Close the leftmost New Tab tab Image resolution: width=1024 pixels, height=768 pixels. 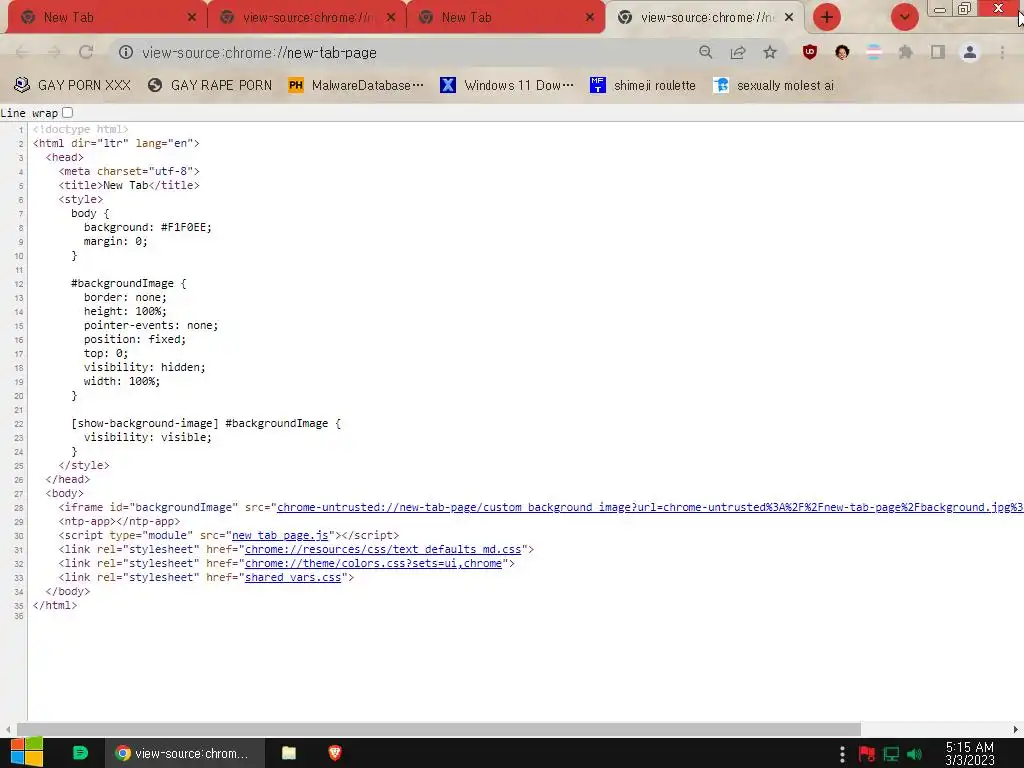[x=191, y=18]
